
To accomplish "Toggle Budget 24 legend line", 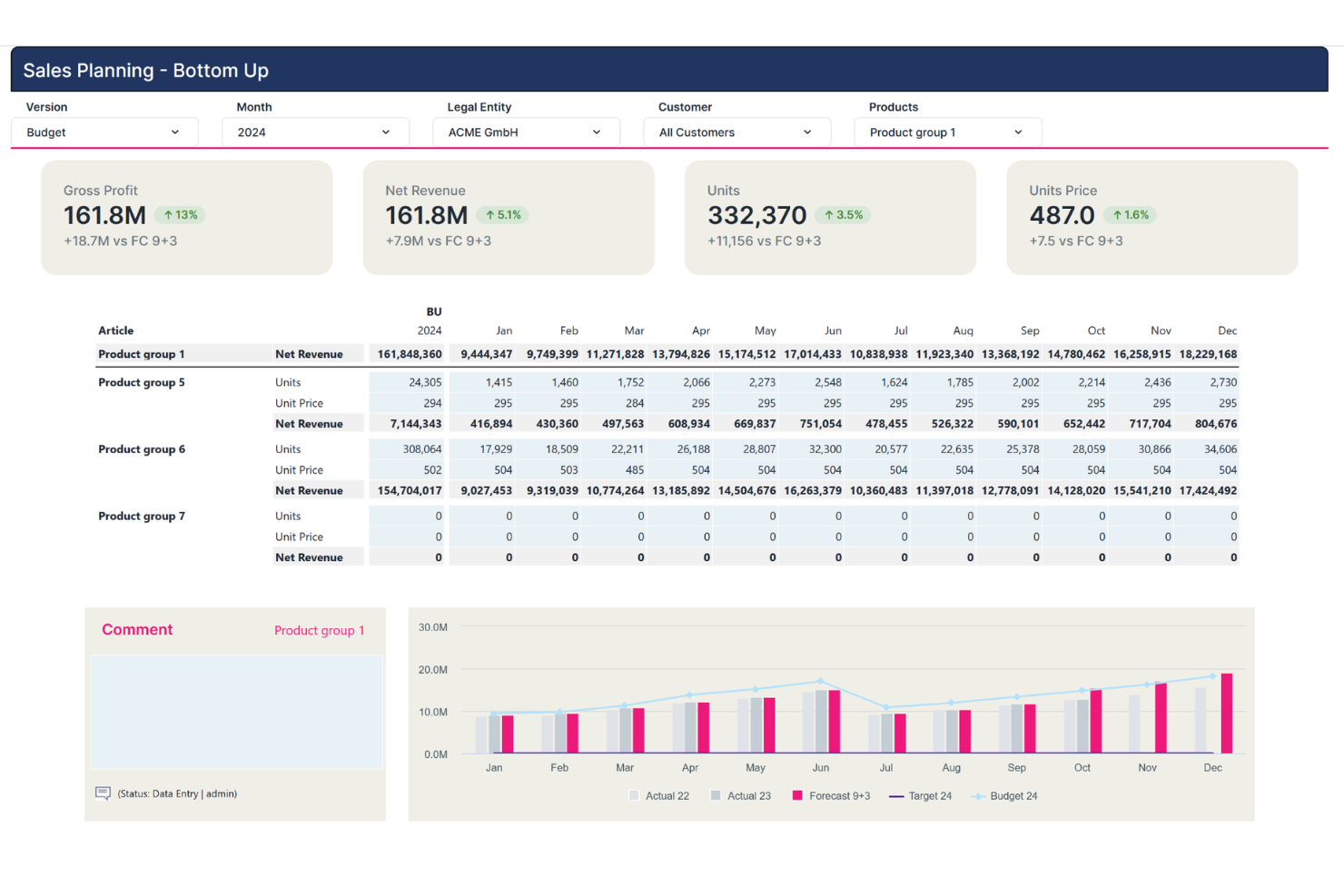I will (1004, 796).
